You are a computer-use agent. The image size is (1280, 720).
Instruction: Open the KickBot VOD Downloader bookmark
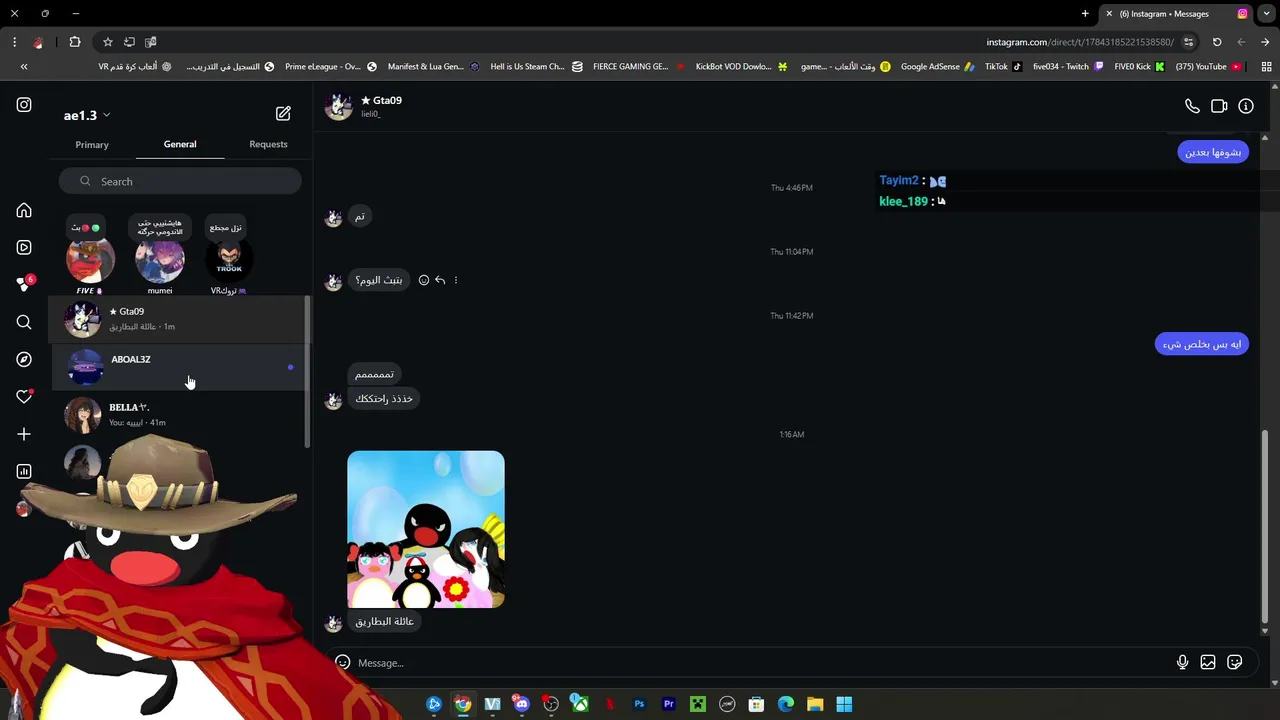click(x=741, y=67)
